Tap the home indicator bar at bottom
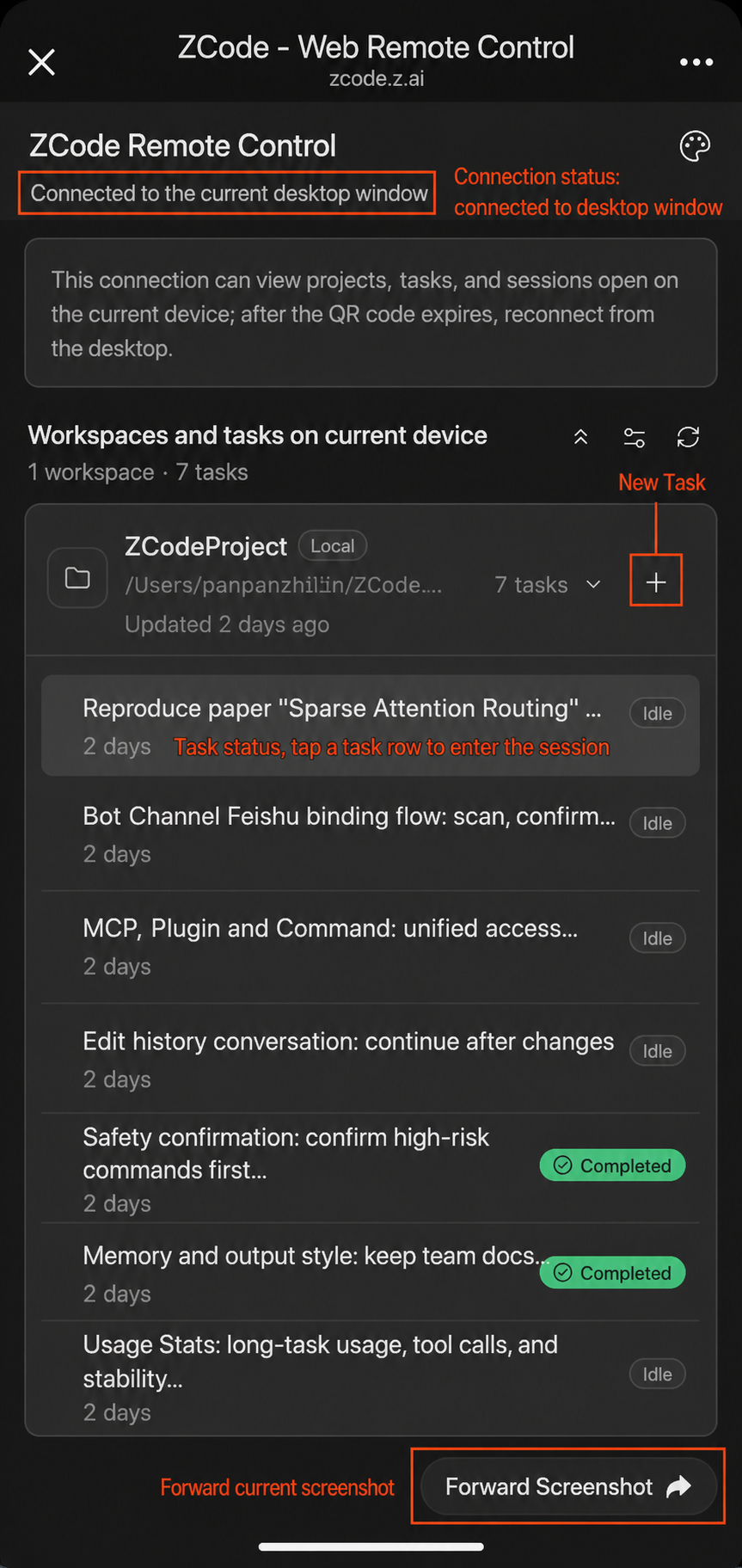Image resolution: width=742 pixels, height=1568 pixels. click(x=371, y=1546)
